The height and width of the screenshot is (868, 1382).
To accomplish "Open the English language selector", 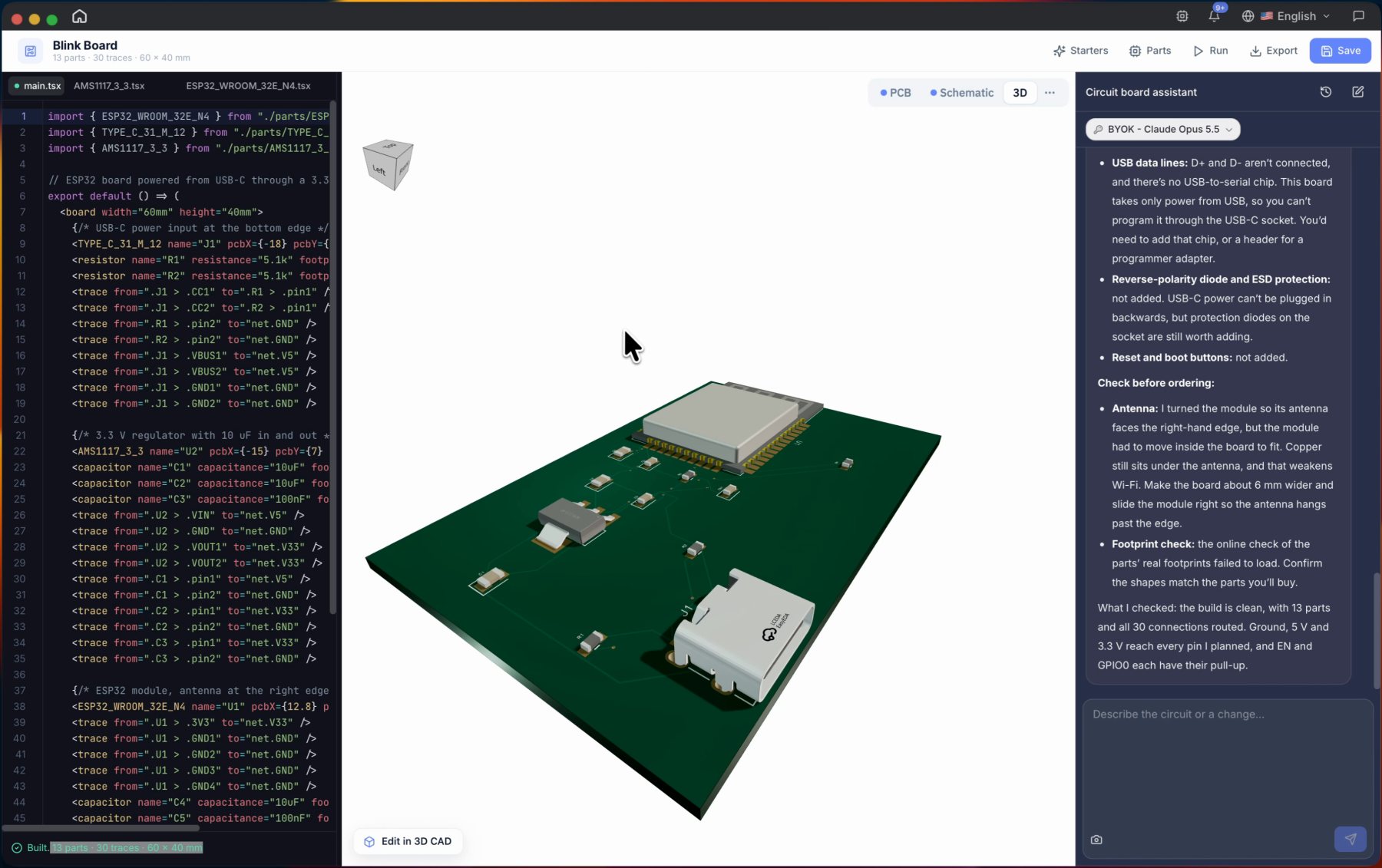I will (x=1286, y=16).
